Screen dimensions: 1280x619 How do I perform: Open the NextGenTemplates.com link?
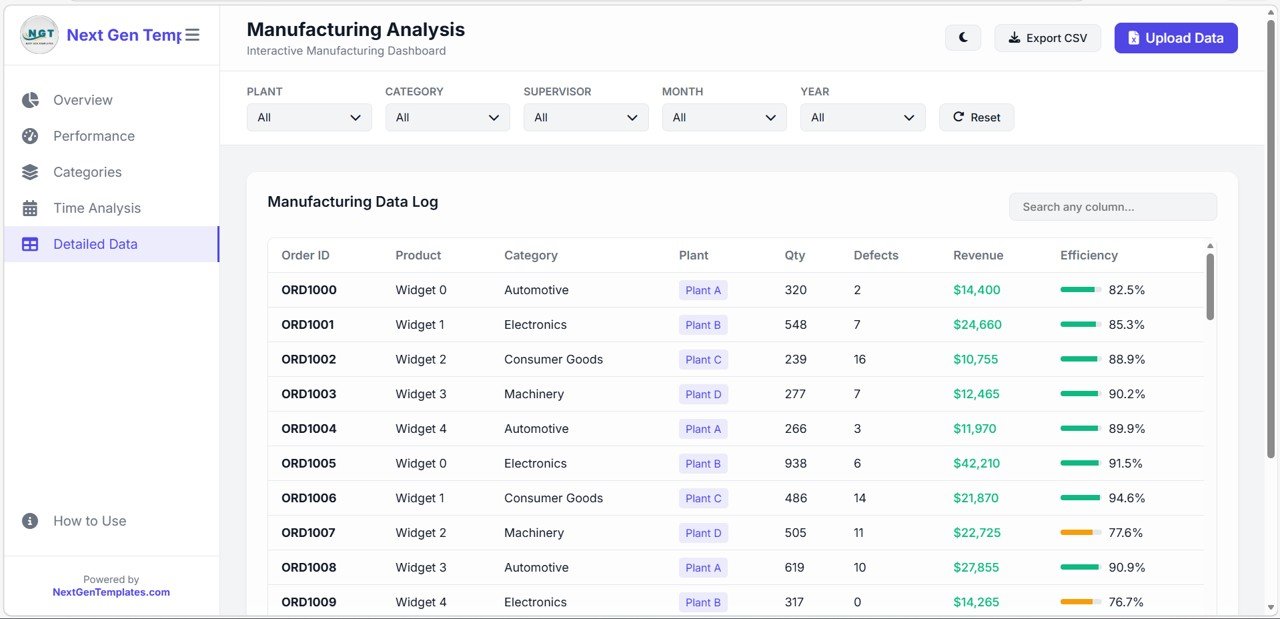[111, 591]
